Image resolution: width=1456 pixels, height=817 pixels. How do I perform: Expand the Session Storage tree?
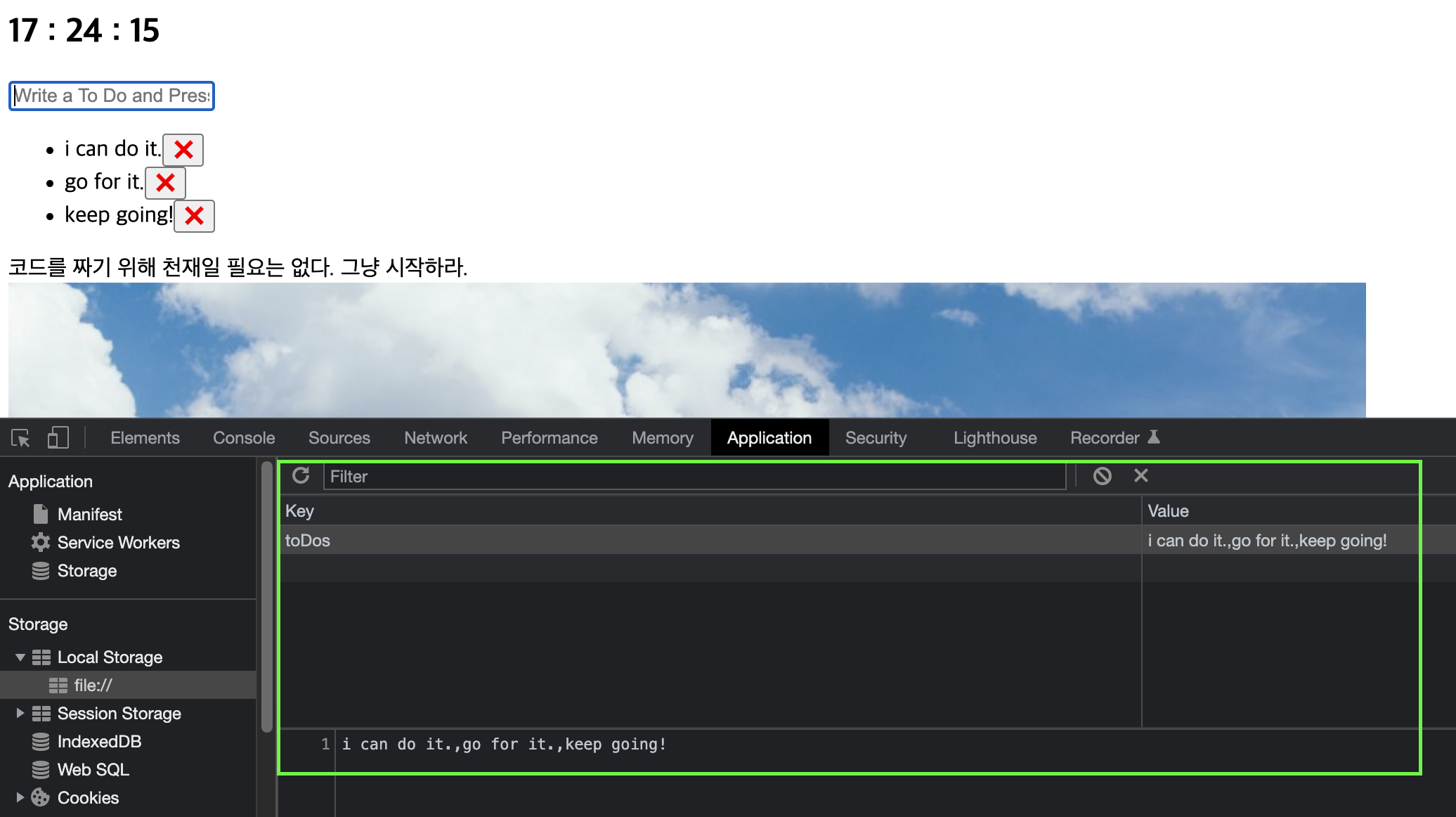pyautogui.click(x=20, y=714)
